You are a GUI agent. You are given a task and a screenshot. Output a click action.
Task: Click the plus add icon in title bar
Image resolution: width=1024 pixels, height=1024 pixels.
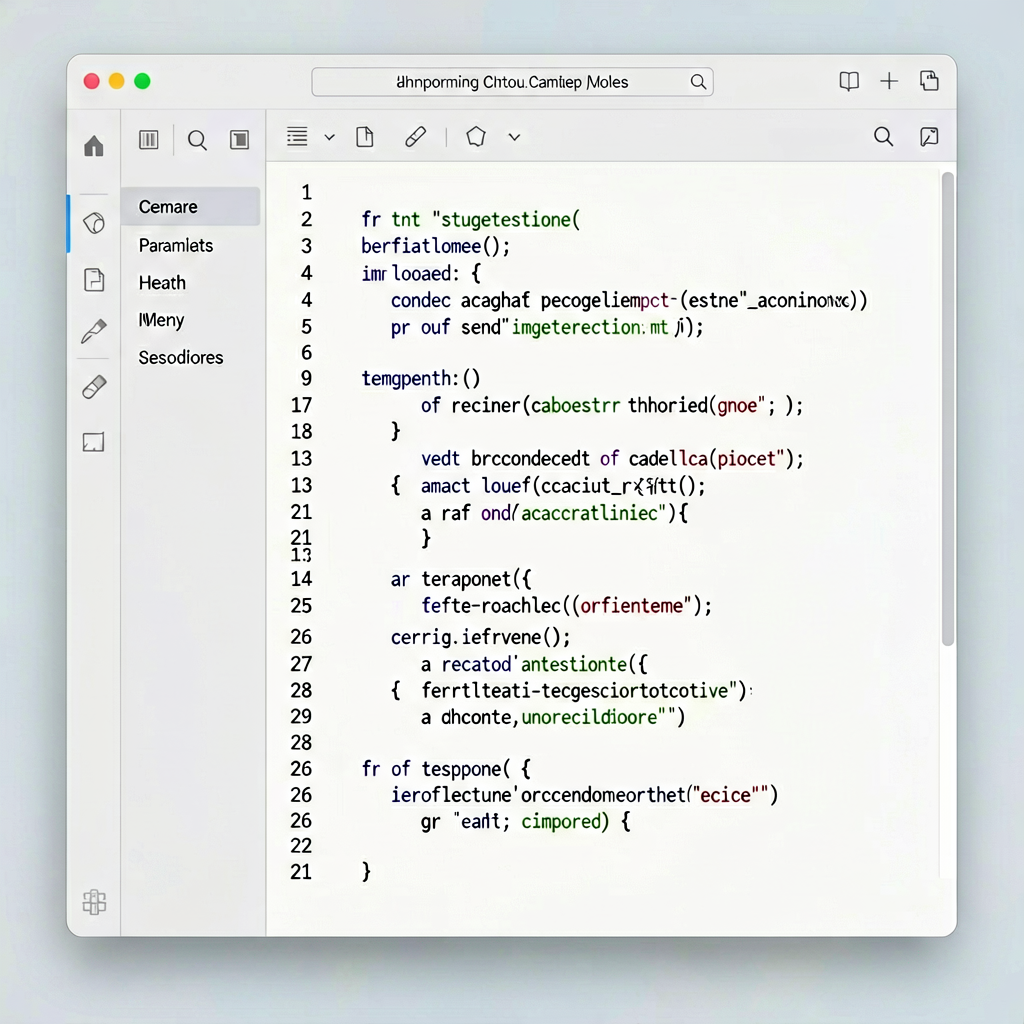(889, 81)
